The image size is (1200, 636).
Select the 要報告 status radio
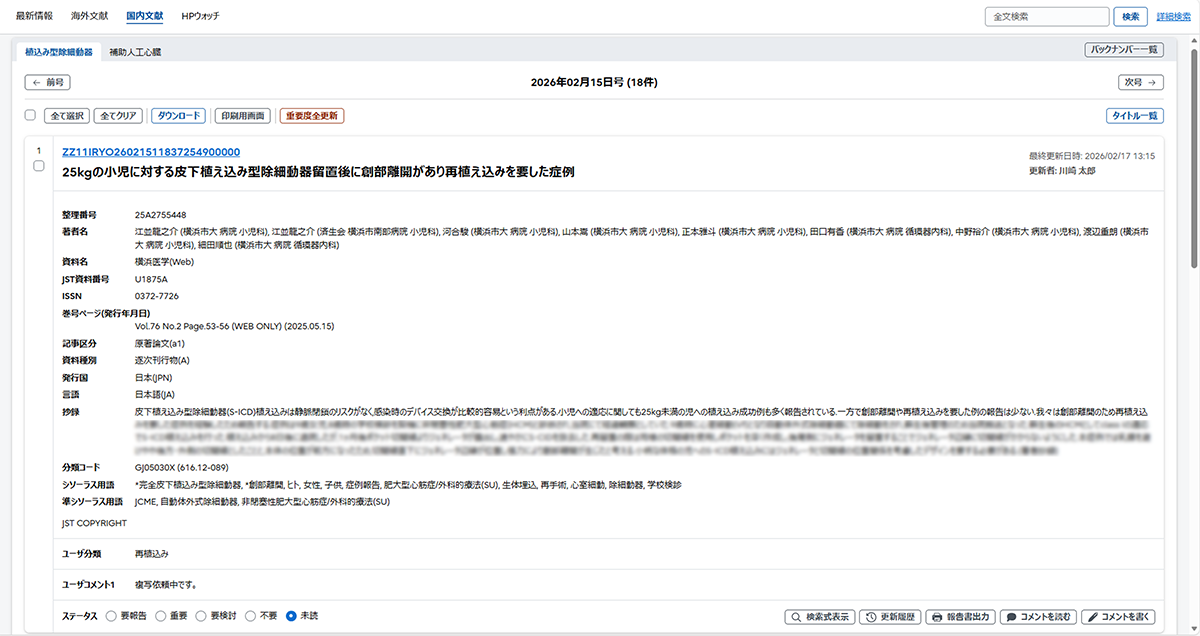click(x=110, y=616)
